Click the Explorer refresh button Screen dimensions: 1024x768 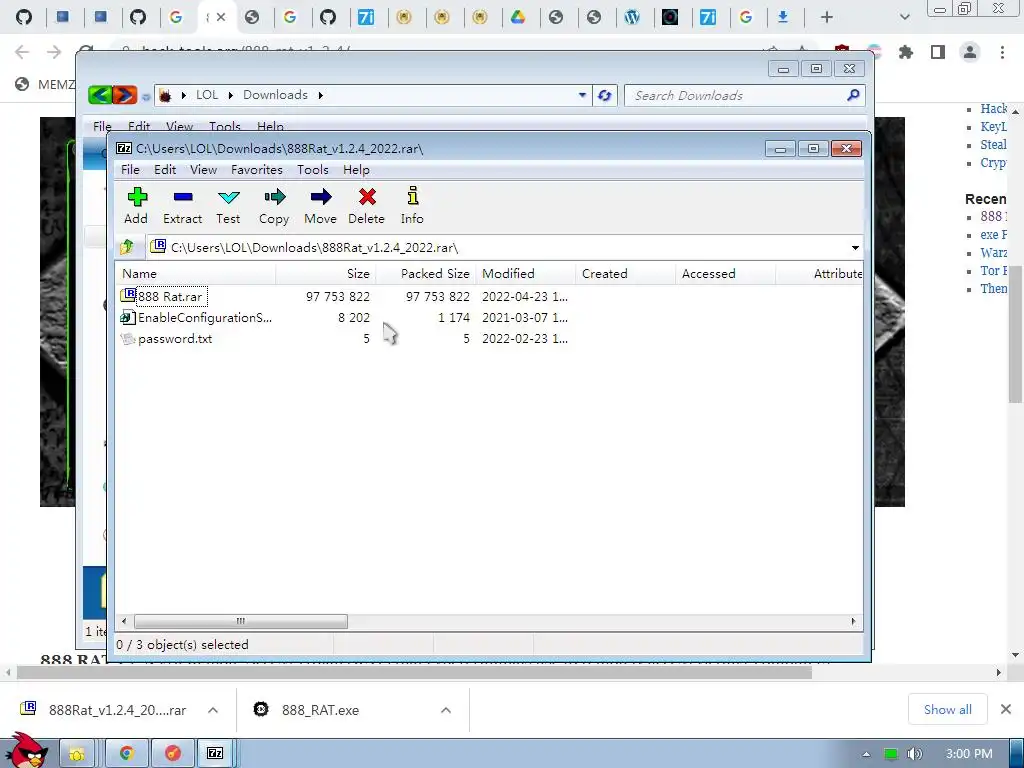pos(605,95)
